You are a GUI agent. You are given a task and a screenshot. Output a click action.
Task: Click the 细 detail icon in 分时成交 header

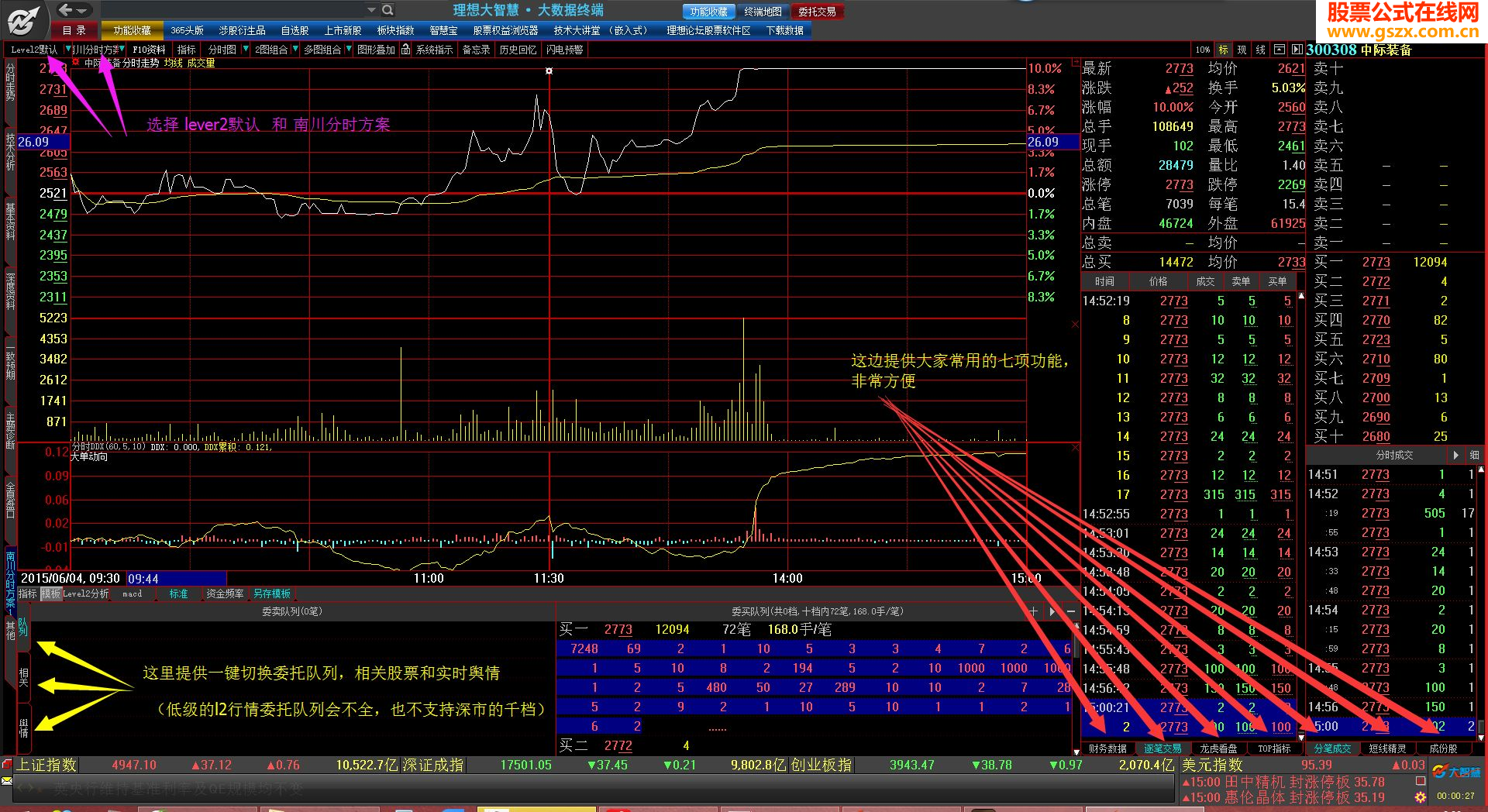[1474, 455]
